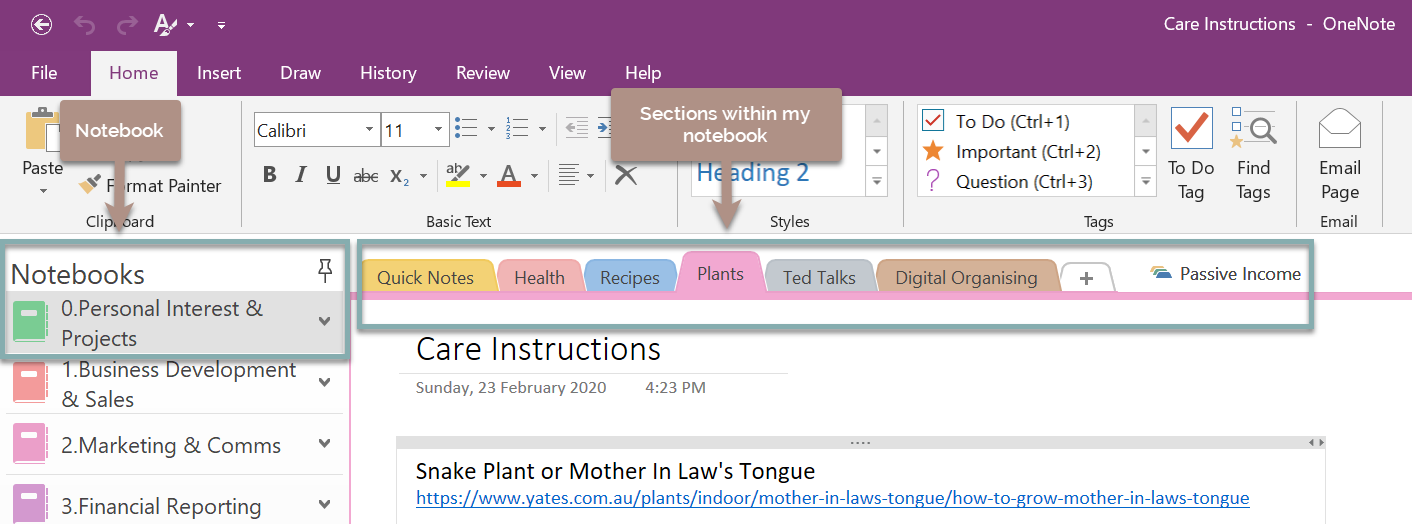Click the Clear All Formatting X icon
This screenshot has height=524, width=1412.
[x=626, y=175]
